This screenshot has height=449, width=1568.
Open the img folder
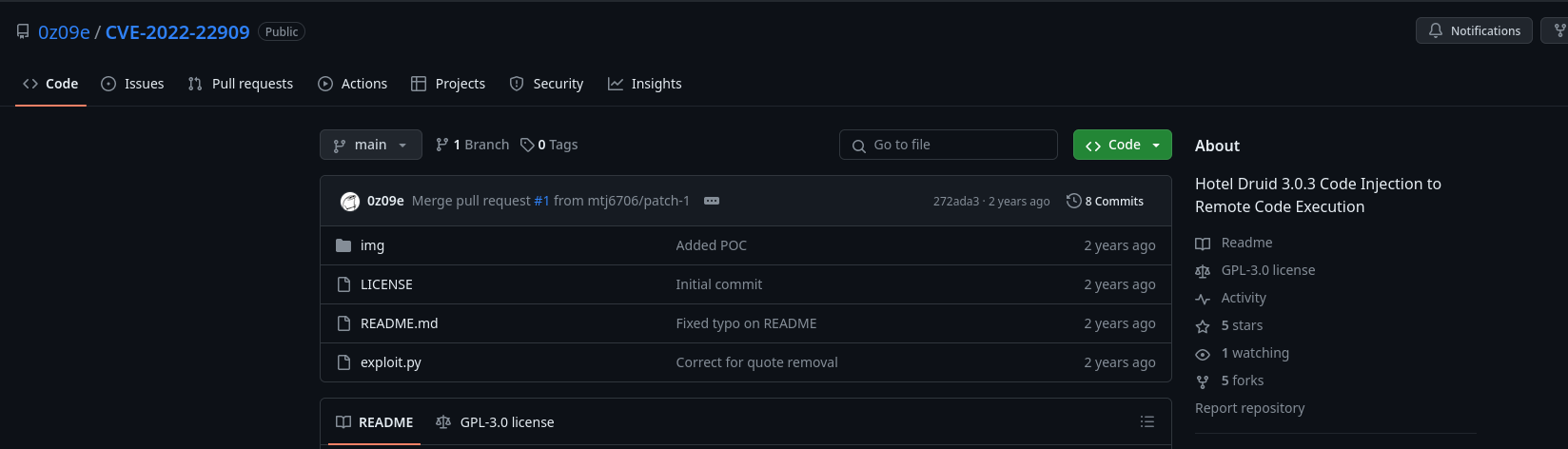pos(372,245)
